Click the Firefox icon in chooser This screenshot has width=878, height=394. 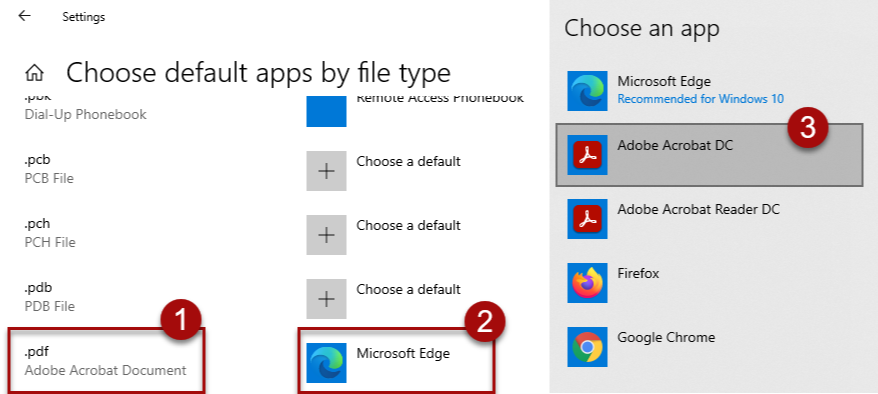point(587,283)
